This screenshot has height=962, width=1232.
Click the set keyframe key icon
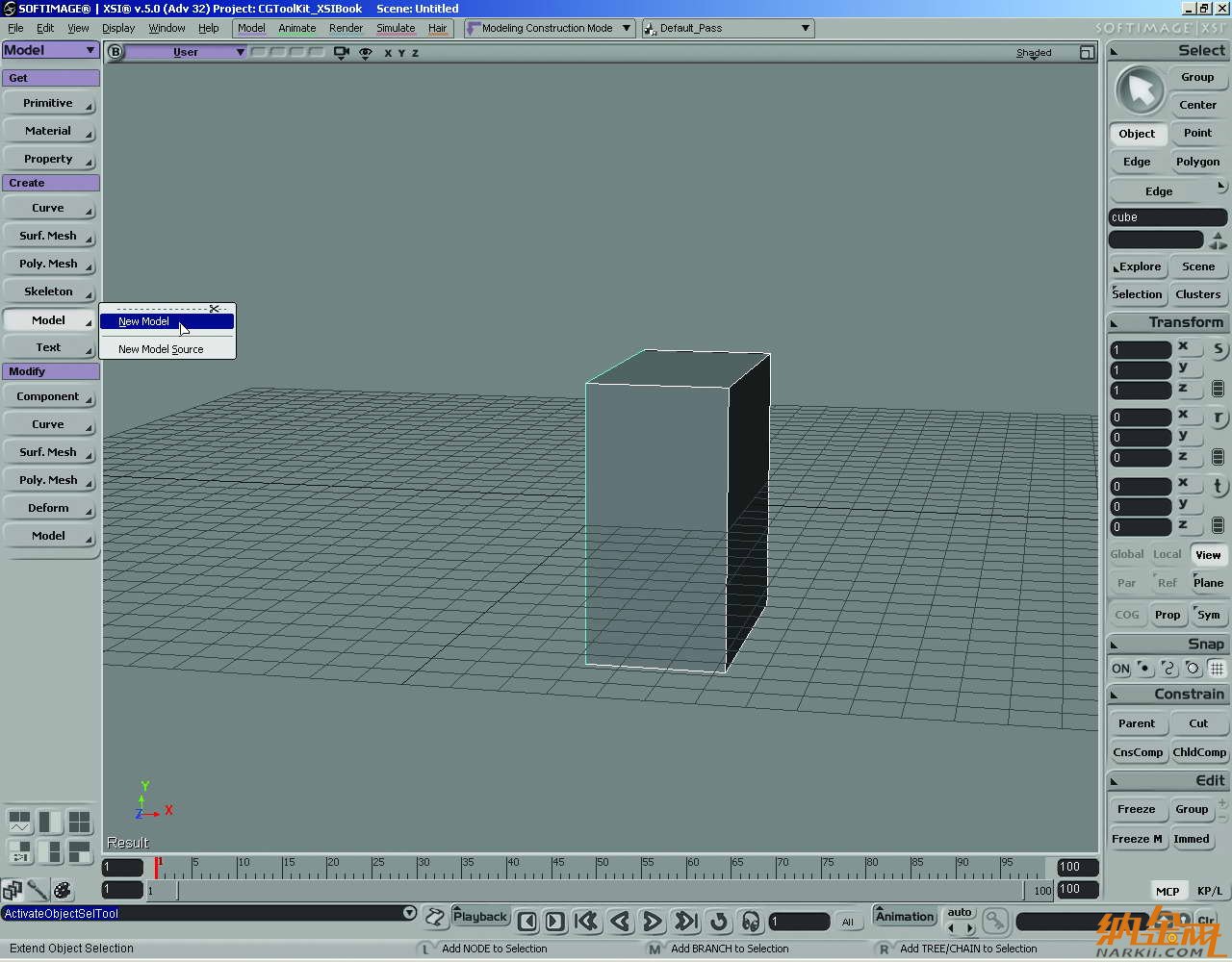995,921
